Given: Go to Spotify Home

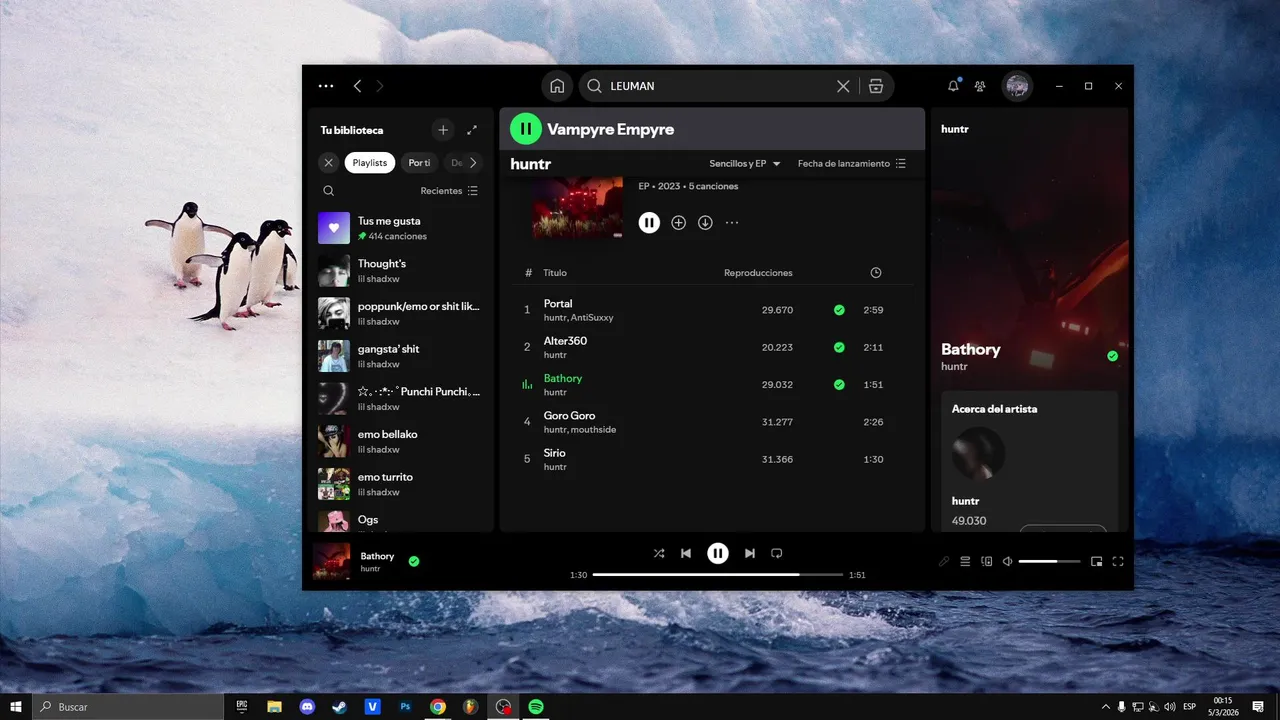Looking at the screenshot, I should (557, 86).
